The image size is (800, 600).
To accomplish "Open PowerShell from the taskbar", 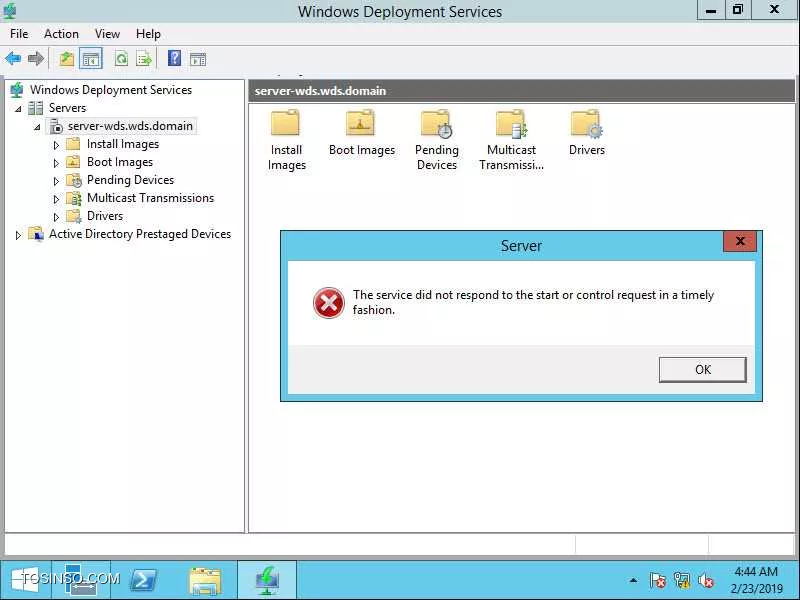I will (144, 580).
